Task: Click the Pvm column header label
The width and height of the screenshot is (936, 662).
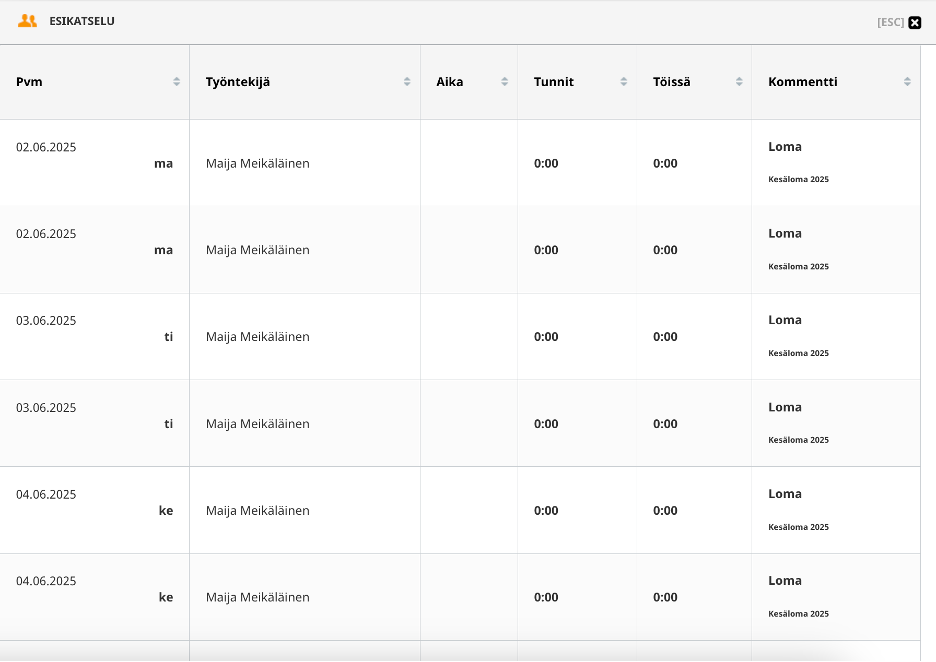Action: (x=29, y=82)
